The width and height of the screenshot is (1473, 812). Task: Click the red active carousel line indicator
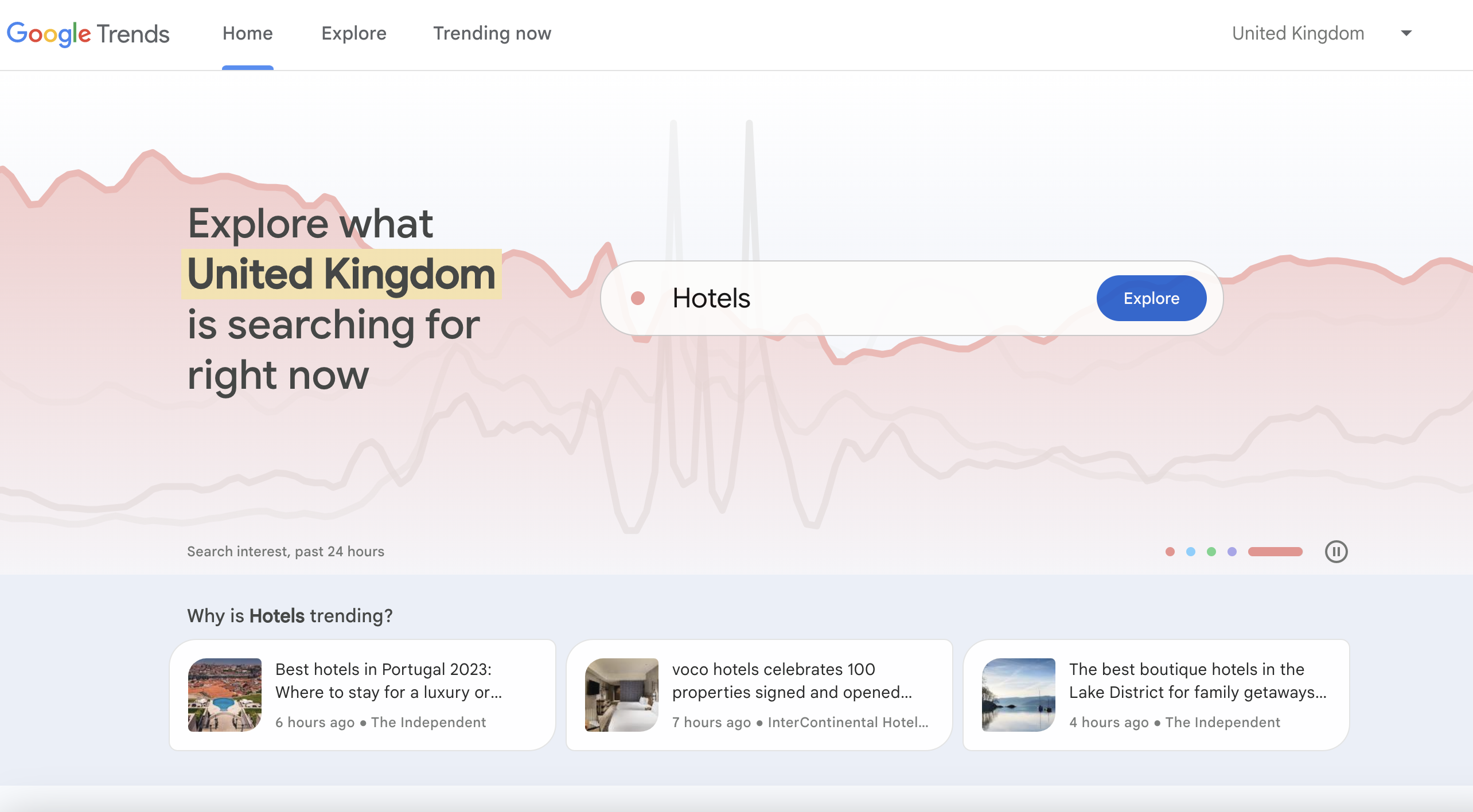pos(1275,551)
